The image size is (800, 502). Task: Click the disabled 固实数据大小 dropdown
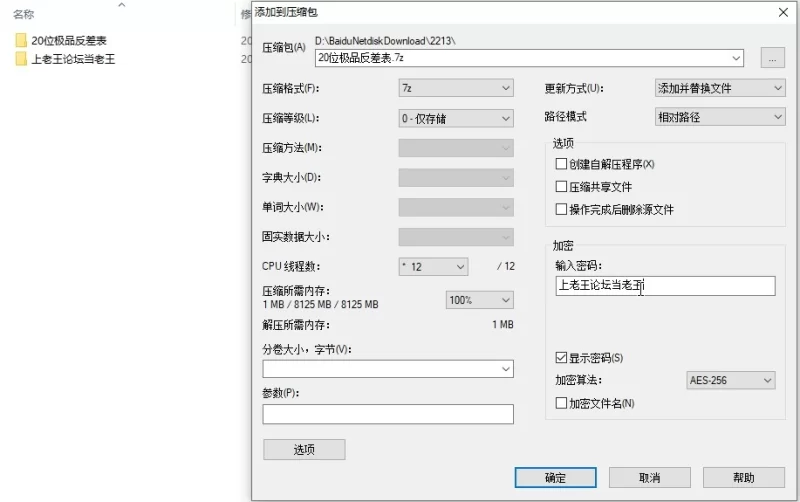(x=456, y=237)
